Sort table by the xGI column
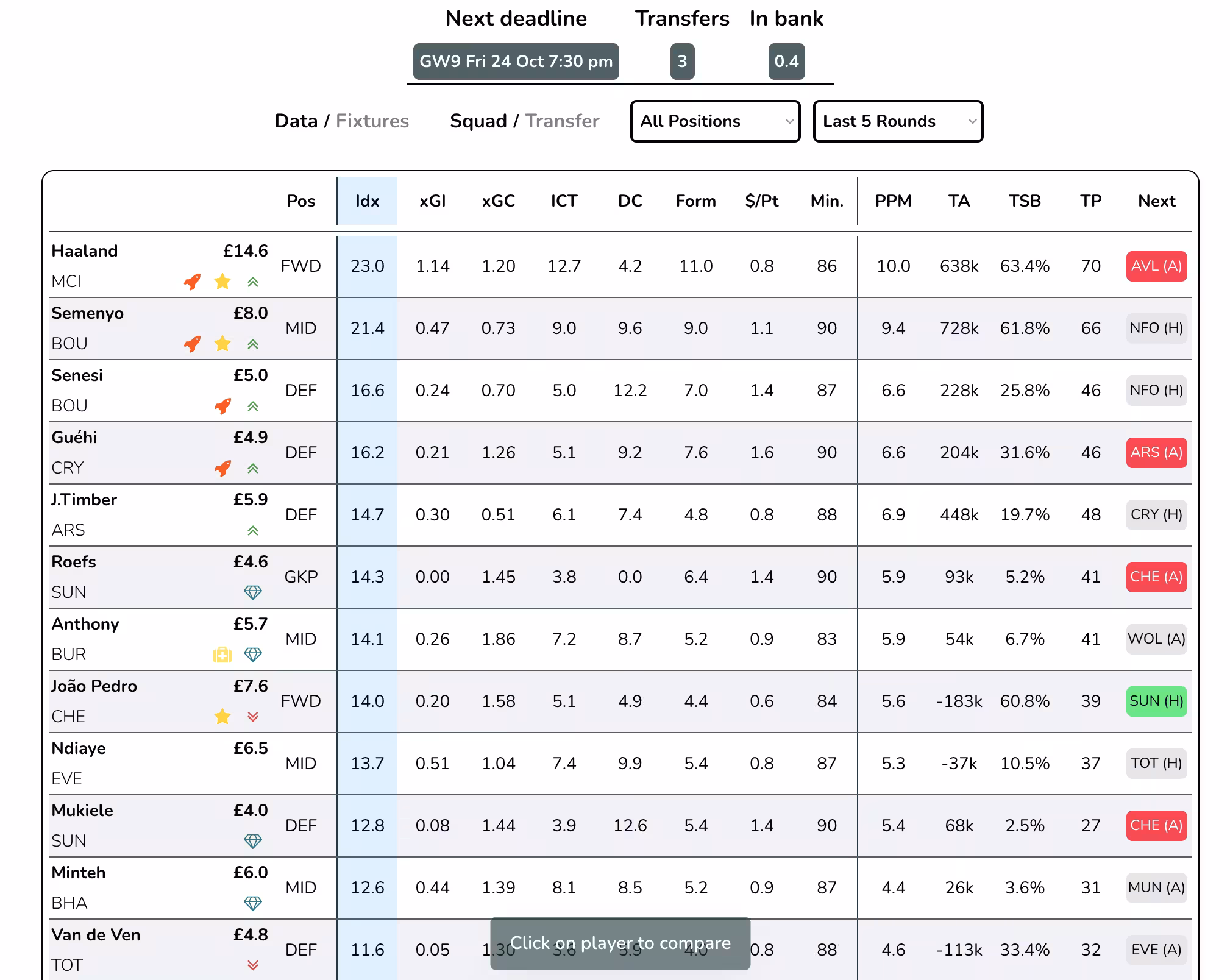This screenshot has height=980, width=1230. click(x=432, y=201)
